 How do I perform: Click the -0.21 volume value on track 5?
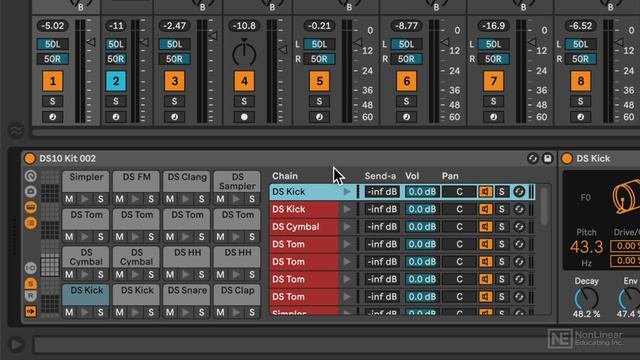pyautogui.click(x=319, y=26)
